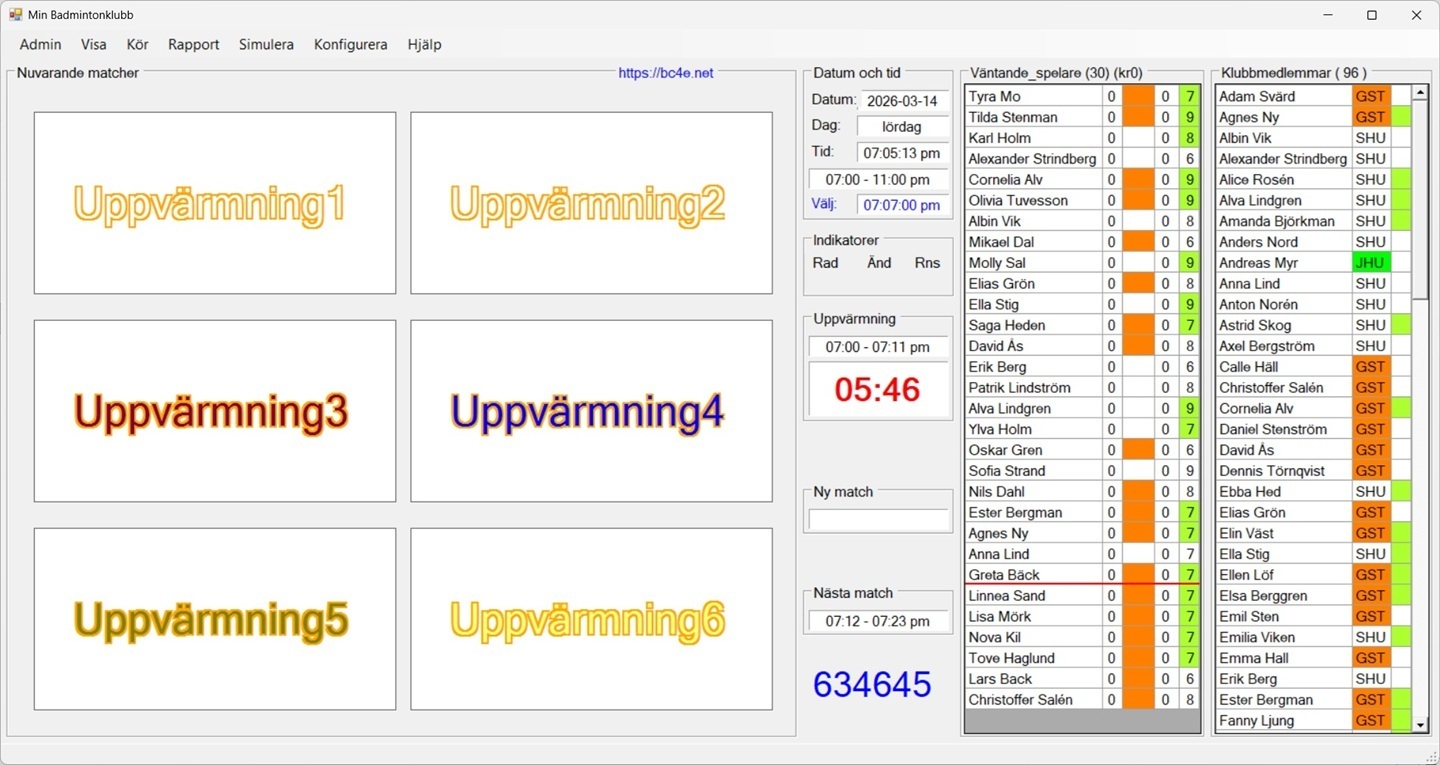Select the Uppvärmning5 court panel
This screenshot has height=765, width=1440.
(215, 619)
